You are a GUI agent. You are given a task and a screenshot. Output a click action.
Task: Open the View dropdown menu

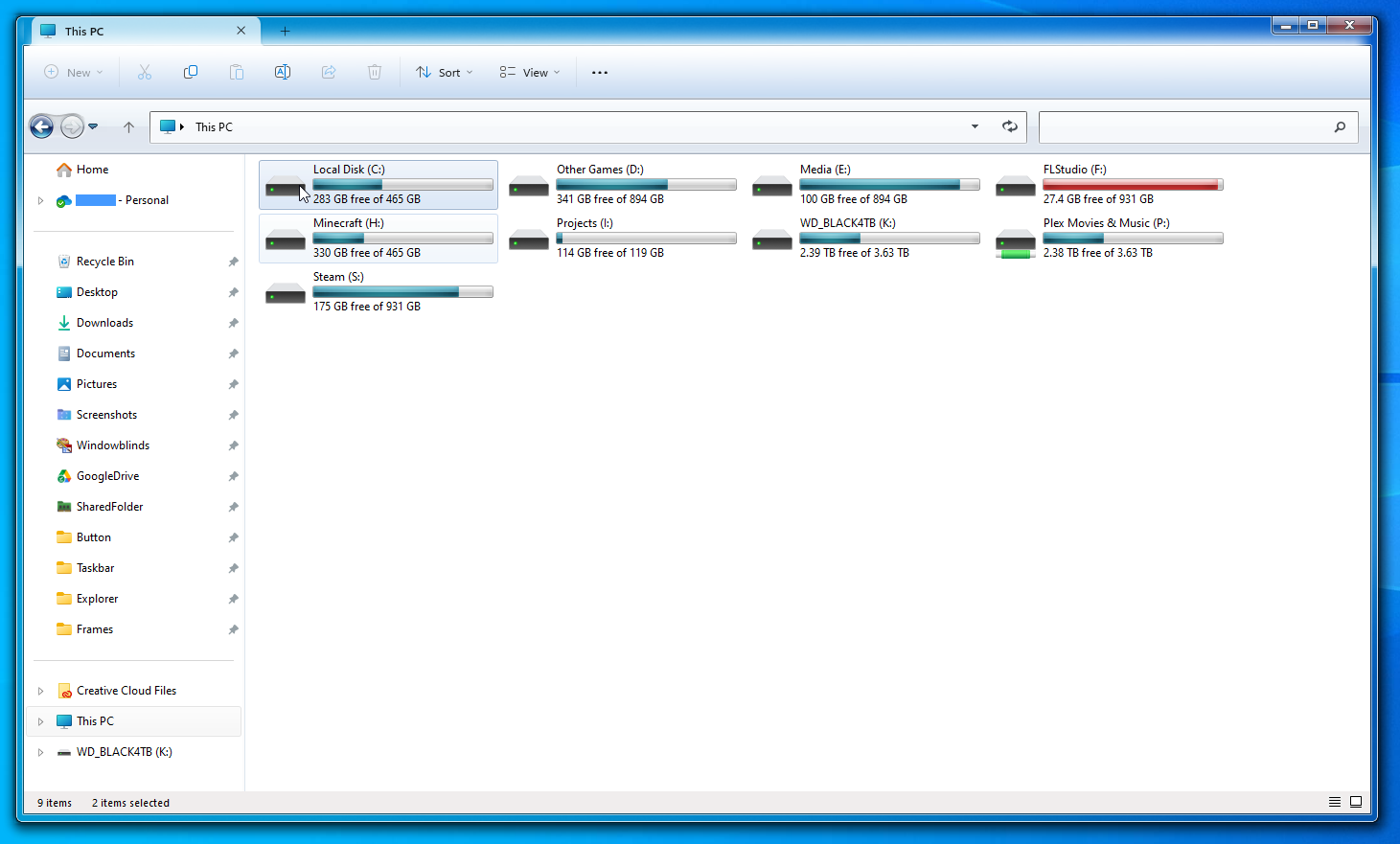pos(530,73)
